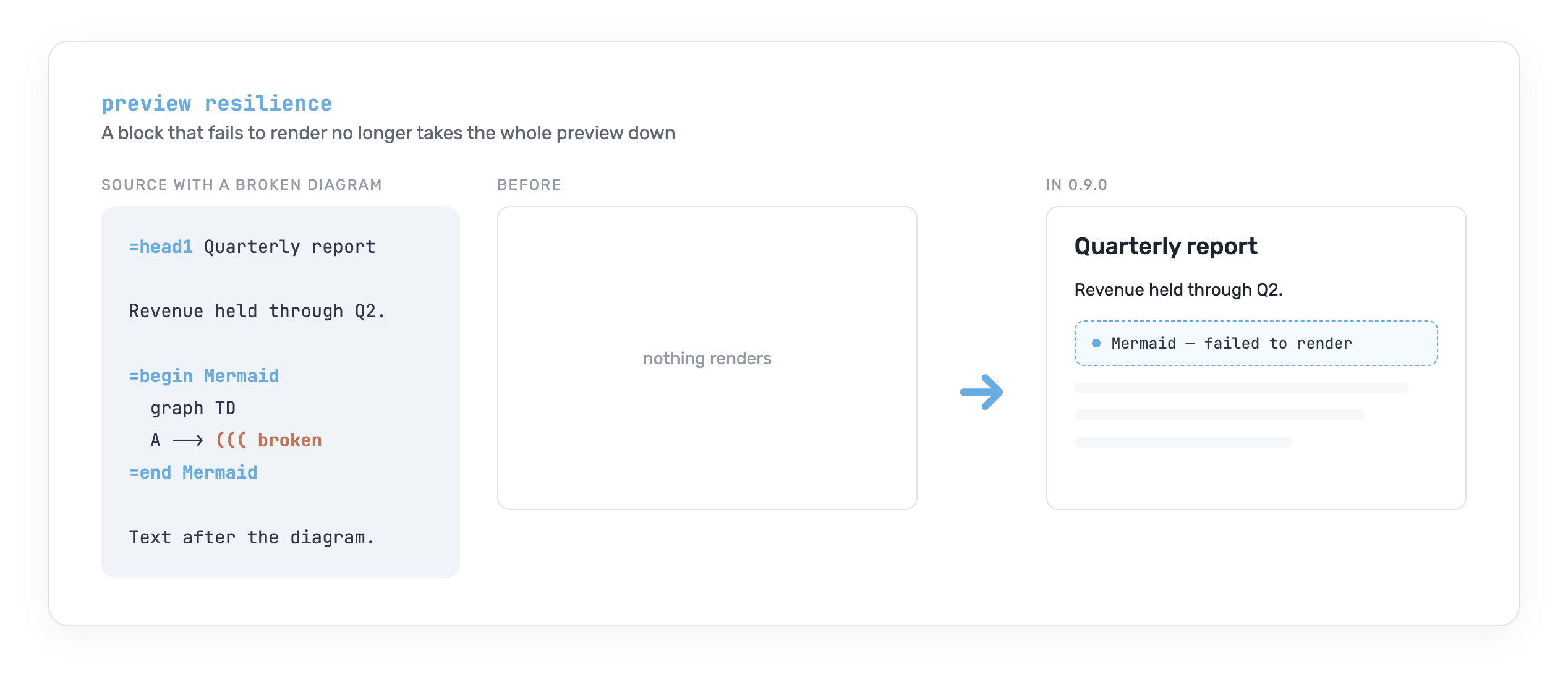Click the '((( broken' error text
Viewport: 1568px width, 682px height.
pyautogui.click(x=269, y=440)
